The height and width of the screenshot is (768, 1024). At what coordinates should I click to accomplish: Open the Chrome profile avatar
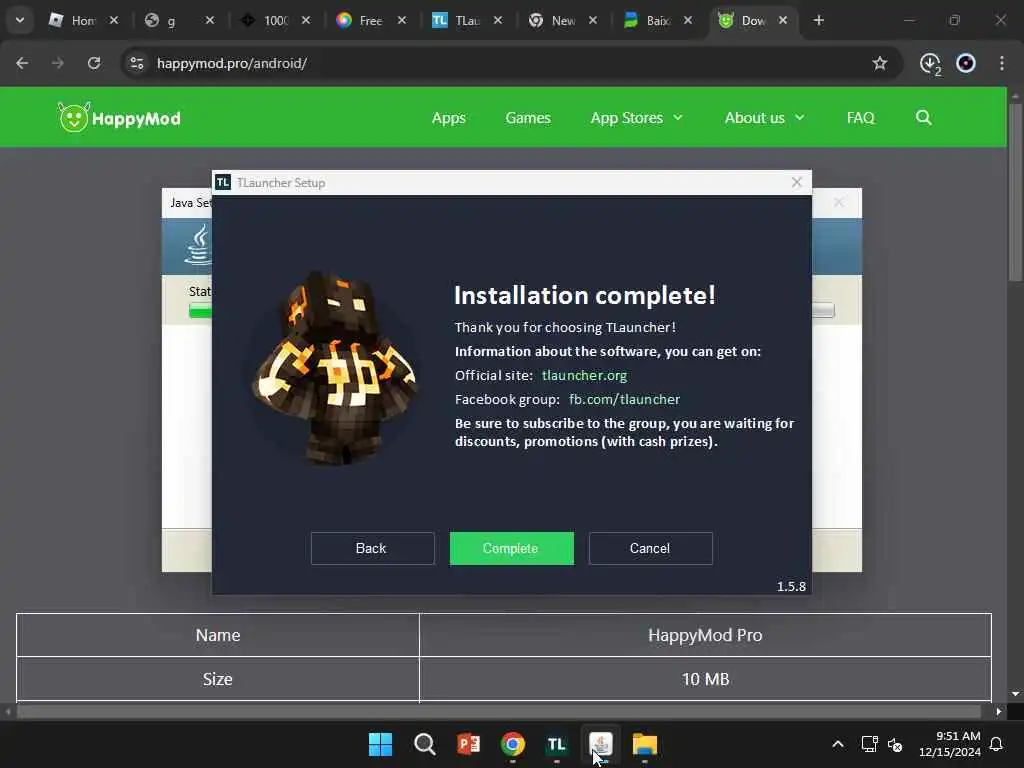click(x=966, y=63)
